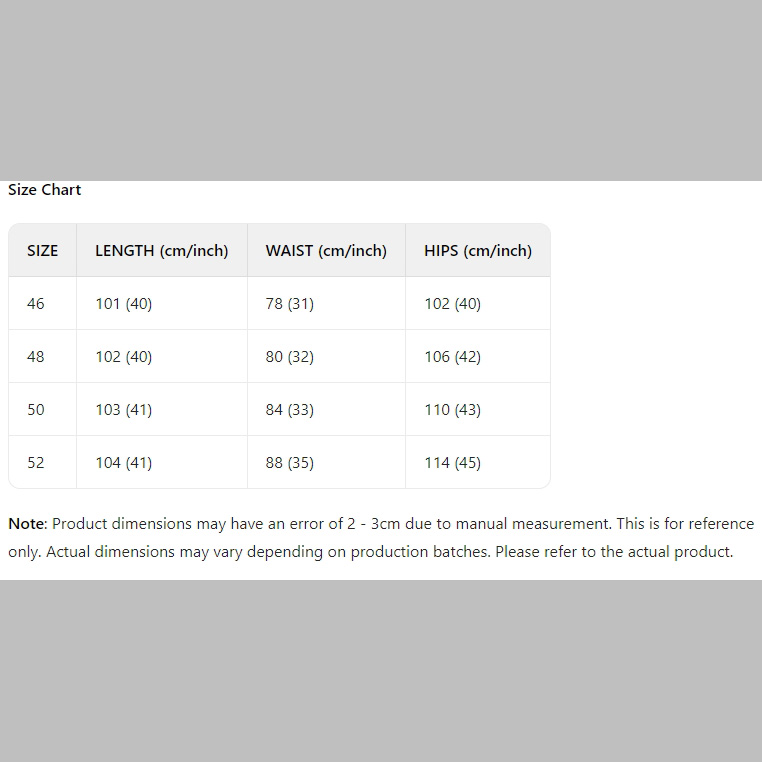This screenshot has width=762, height=762.
Task: Select waist value 88 (35)
Action: point(290,463)
